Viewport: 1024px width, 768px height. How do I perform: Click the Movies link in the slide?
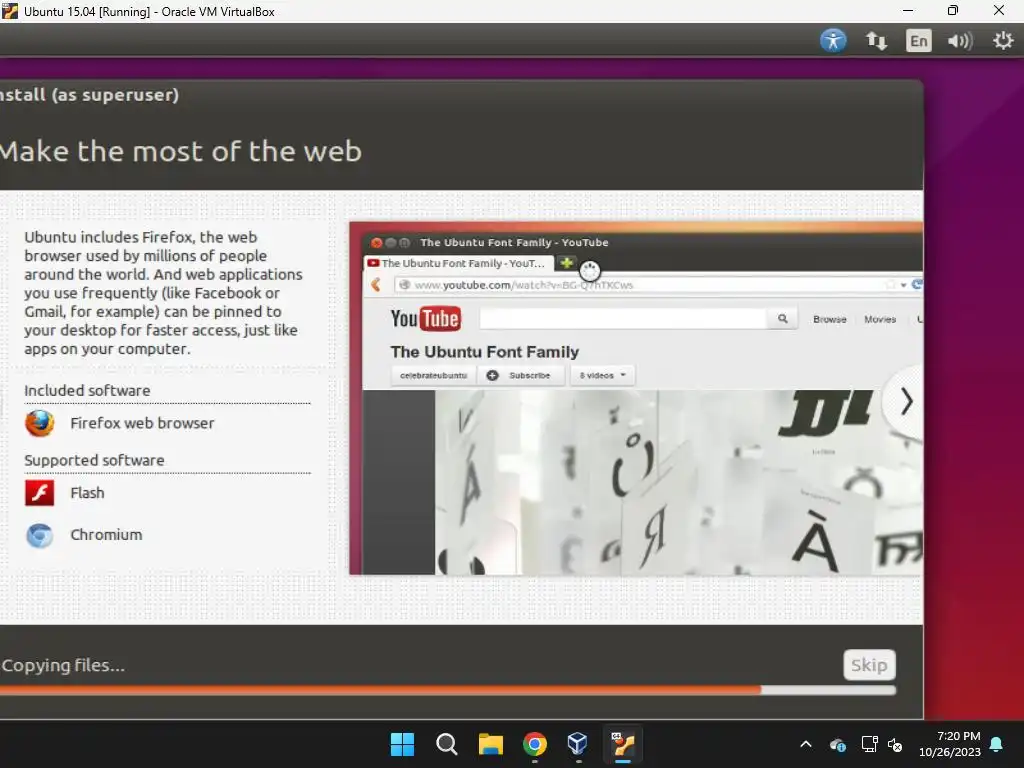click(x=880, y=319)
